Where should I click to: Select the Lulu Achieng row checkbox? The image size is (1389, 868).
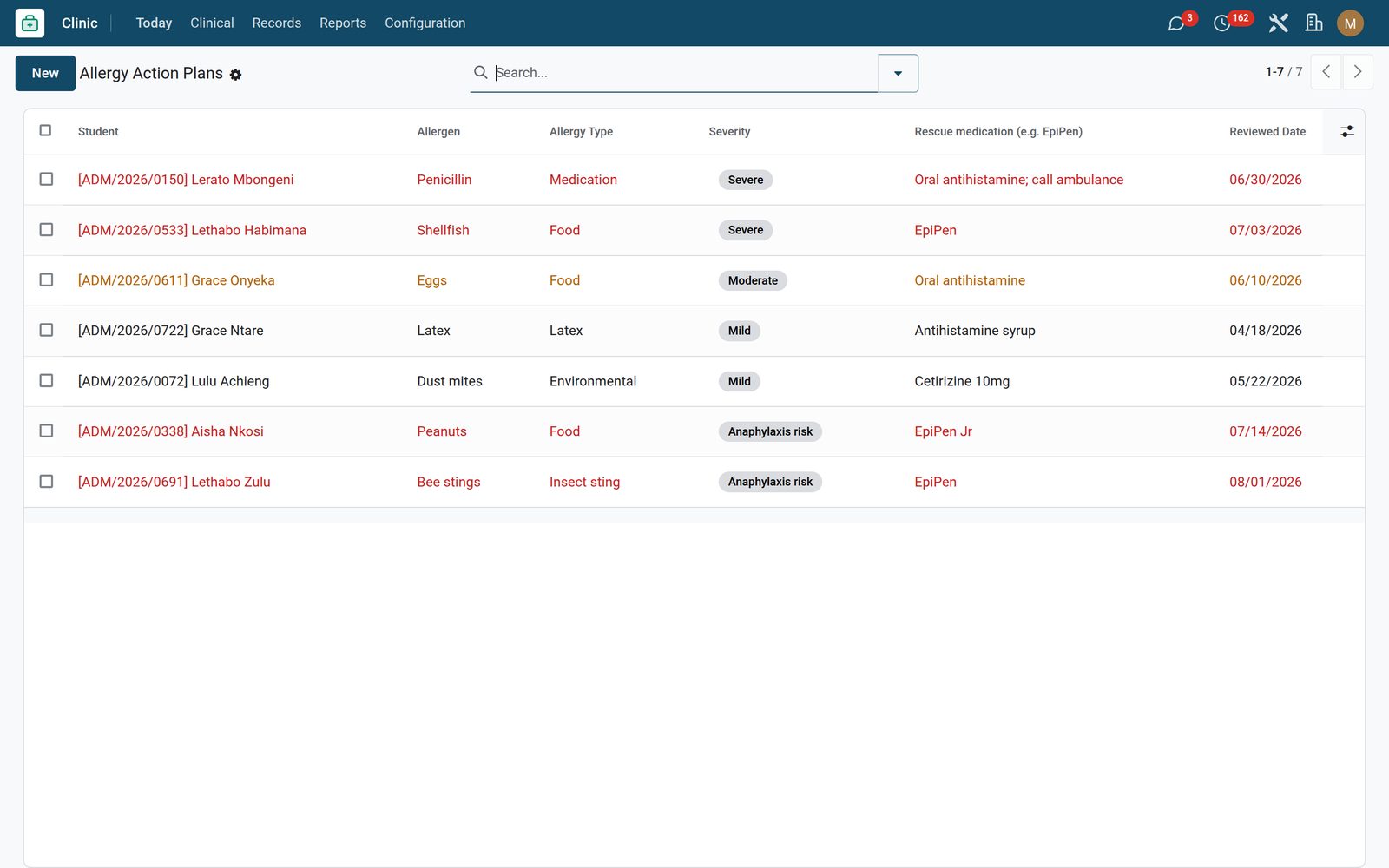pos(46,380)
